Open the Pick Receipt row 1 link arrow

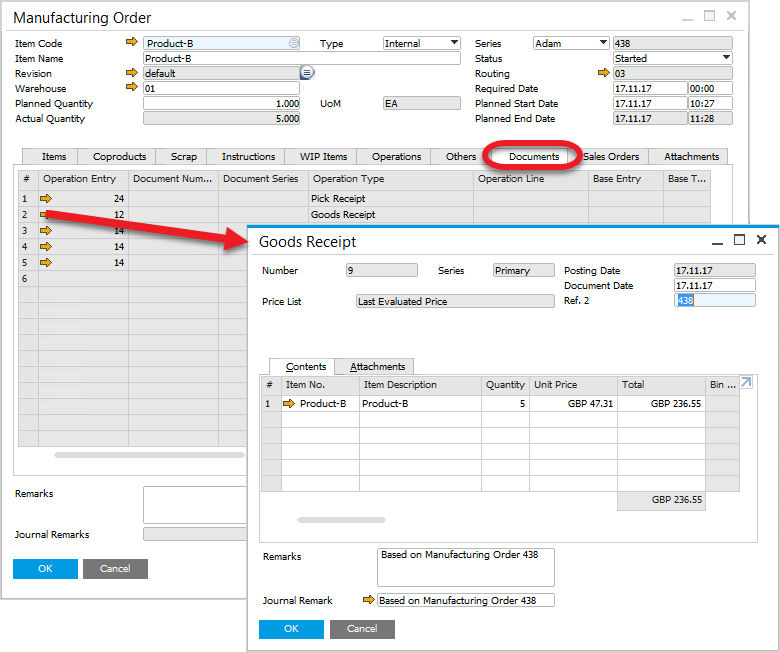click(46, 198)
